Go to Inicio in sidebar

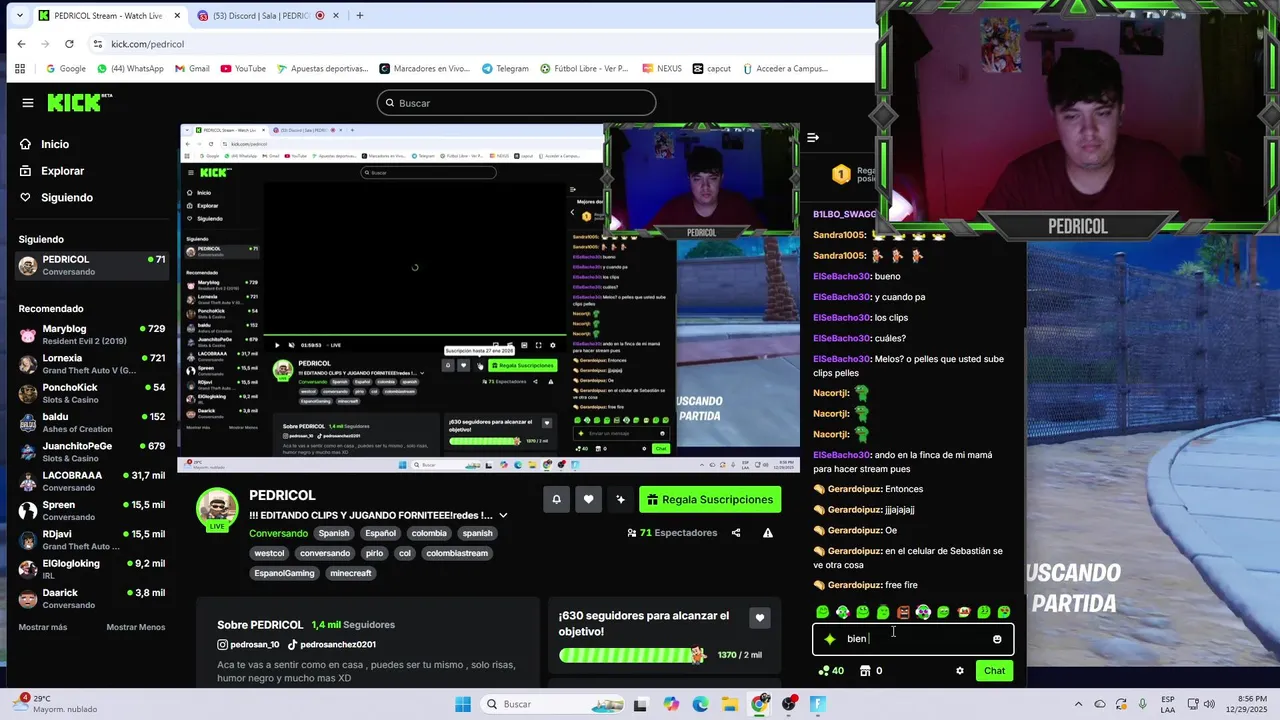(55, 144)
